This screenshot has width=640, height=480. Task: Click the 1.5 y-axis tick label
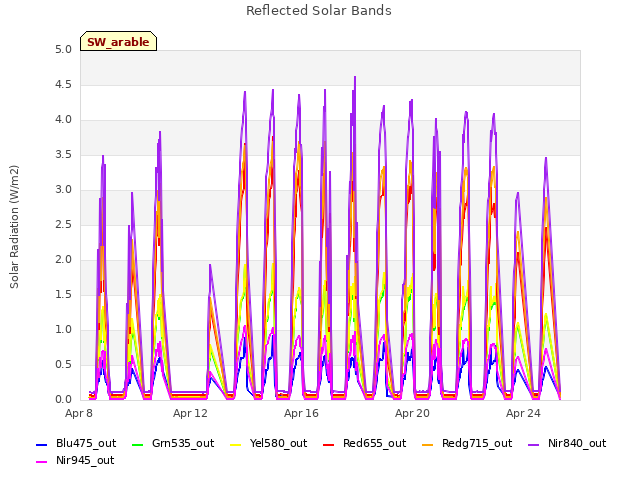[63, 295]
